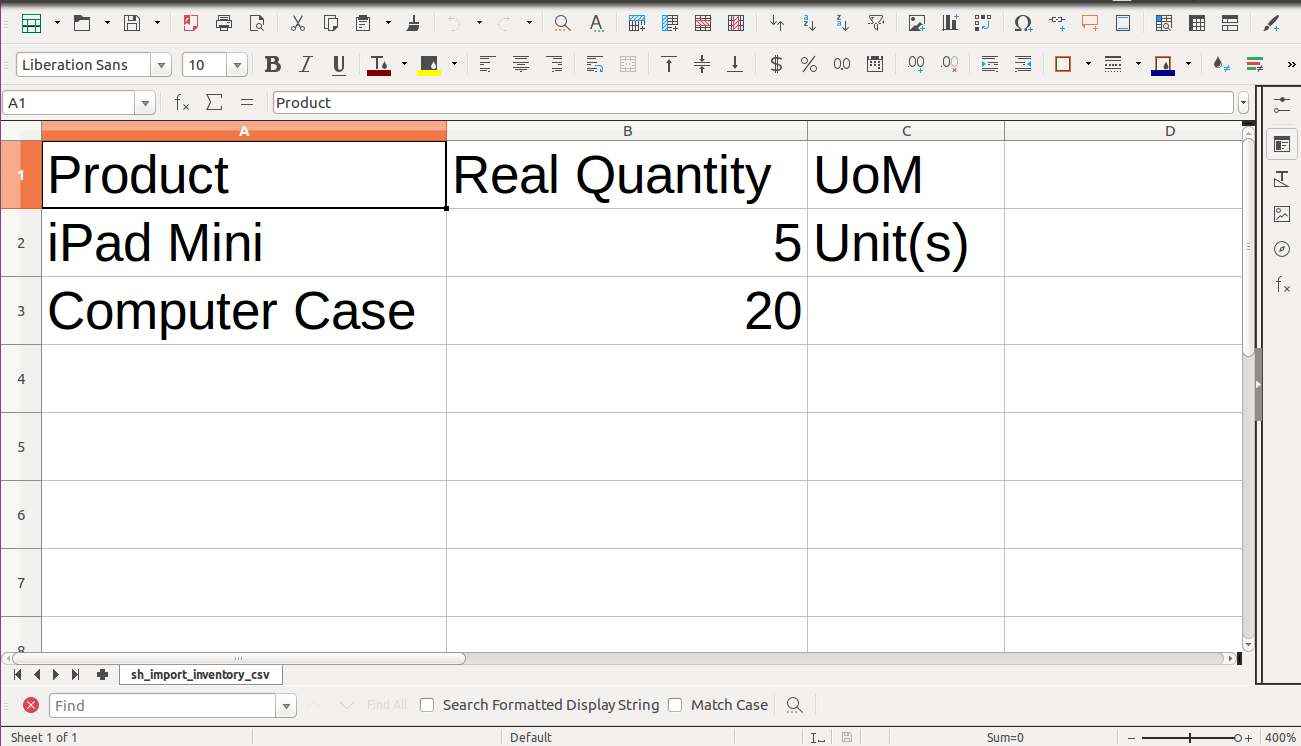Viewport: 1301px width, 746px height.
Task: Go to the last sheet
Action: (75, 675)
